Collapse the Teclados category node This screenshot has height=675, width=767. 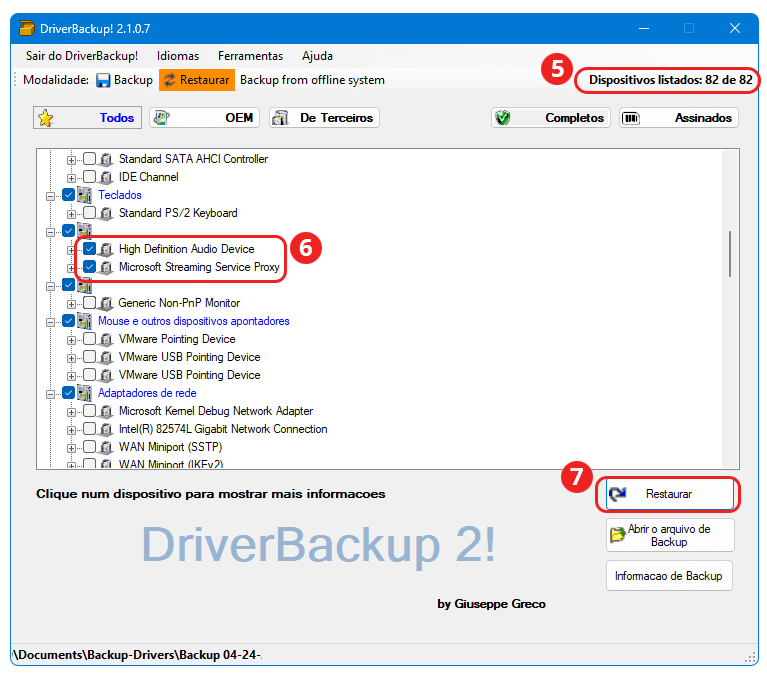pos(50,196)
